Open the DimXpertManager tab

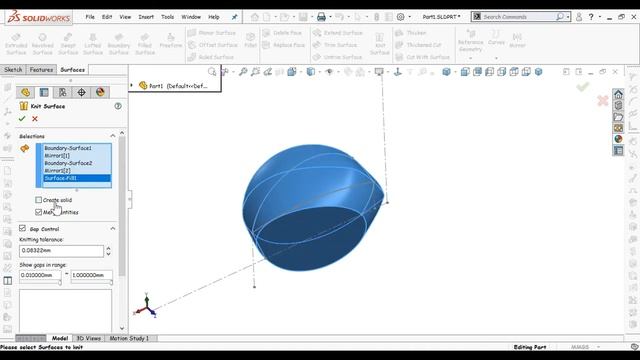[x=82, y=92]
